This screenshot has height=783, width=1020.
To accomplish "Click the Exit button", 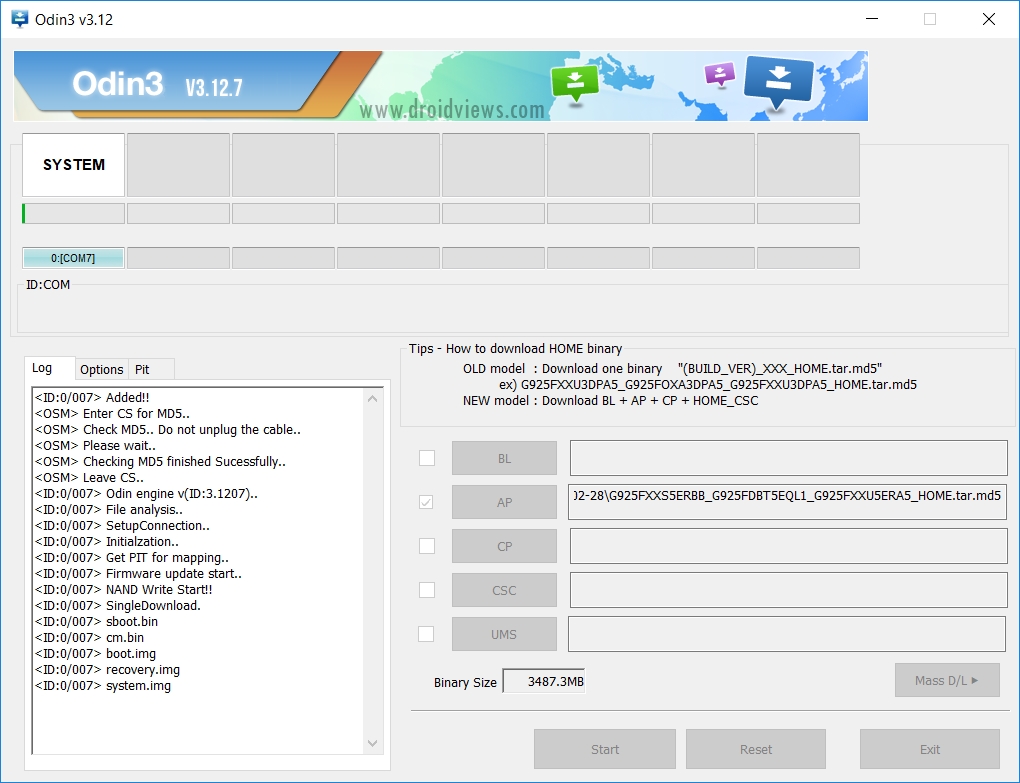I will point(930,749).
